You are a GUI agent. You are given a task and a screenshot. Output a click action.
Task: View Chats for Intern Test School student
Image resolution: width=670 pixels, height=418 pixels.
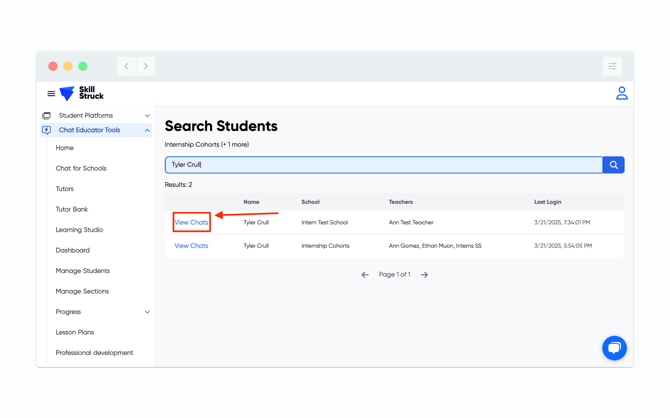[191, 222]
